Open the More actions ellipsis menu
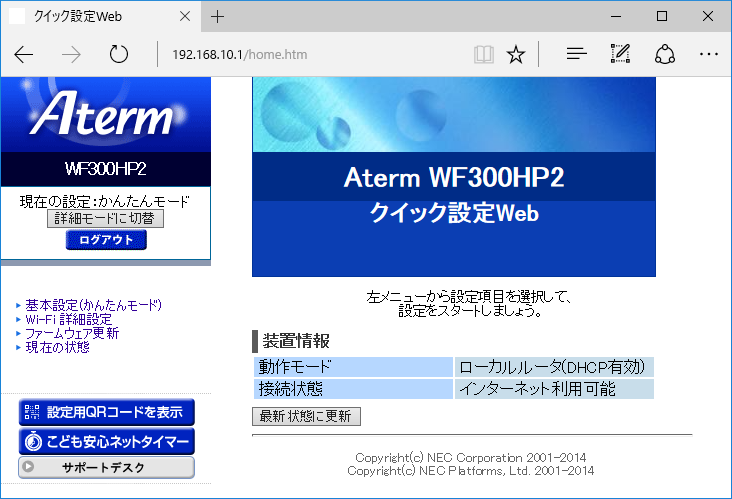Screen dimensions: 732x499 point(709,55)
